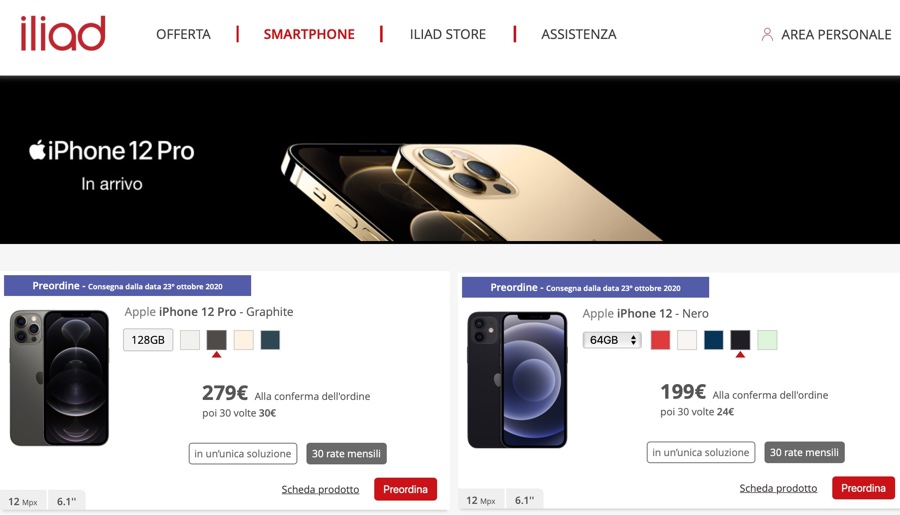Switch iPhone 12 to 'in un'unica soluzione' payment
This screenshot has height=515, width=900.
click(701, 452)
